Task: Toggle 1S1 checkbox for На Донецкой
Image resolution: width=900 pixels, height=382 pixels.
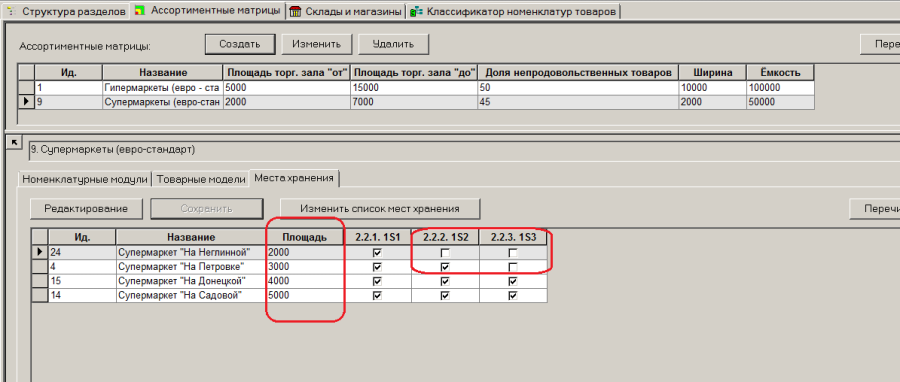Action: [x=377, y=281]
